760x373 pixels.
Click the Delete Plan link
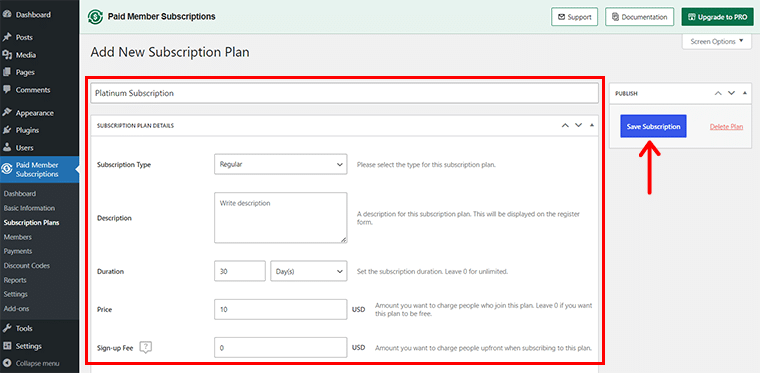727,126
